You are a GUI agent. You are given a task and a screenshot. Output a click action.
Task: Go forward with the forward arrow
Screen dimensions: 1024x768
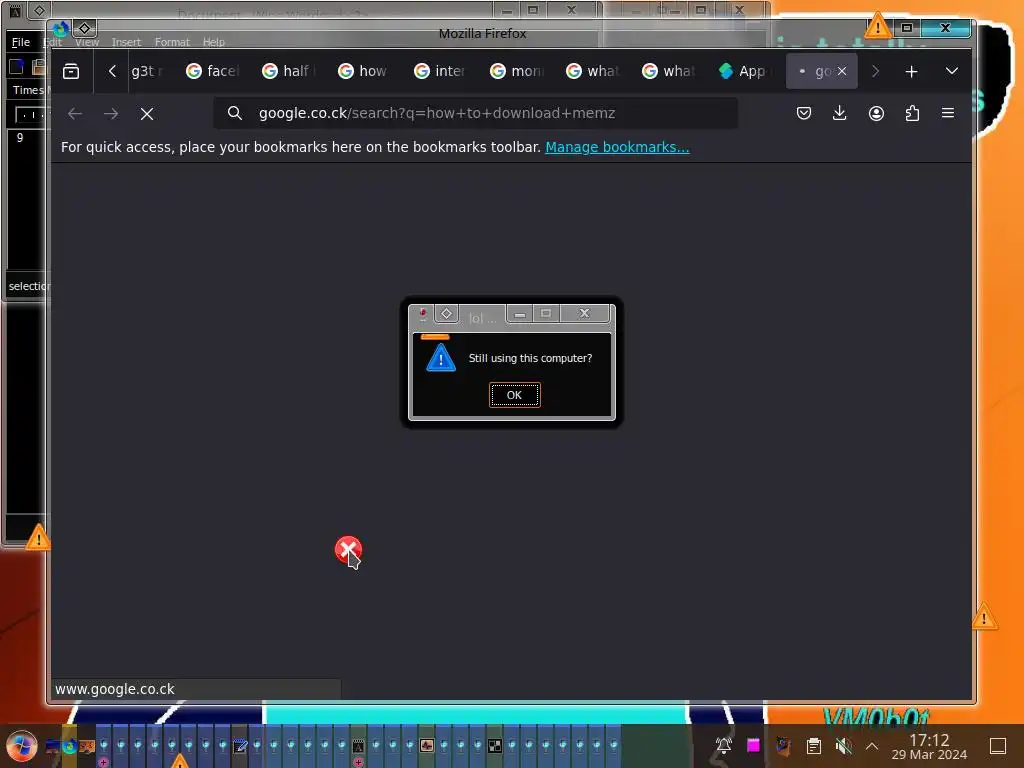pyautogui.click(x=111, y=114)
